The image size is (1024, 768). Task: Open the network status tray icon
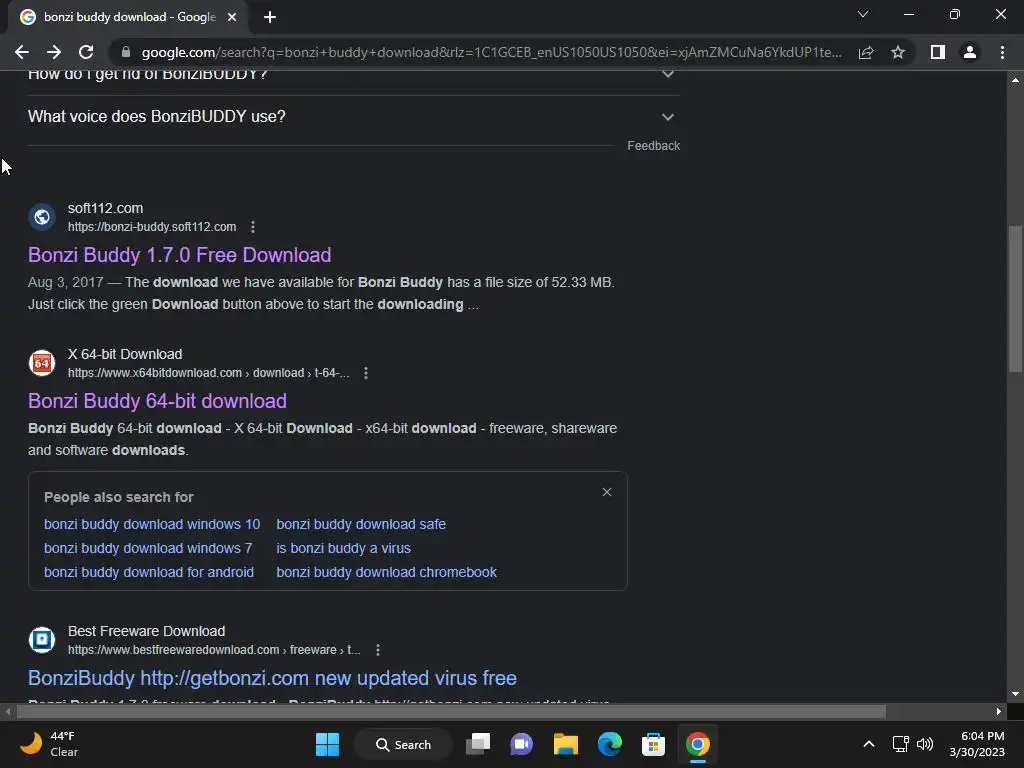click(x=901, y=744)
